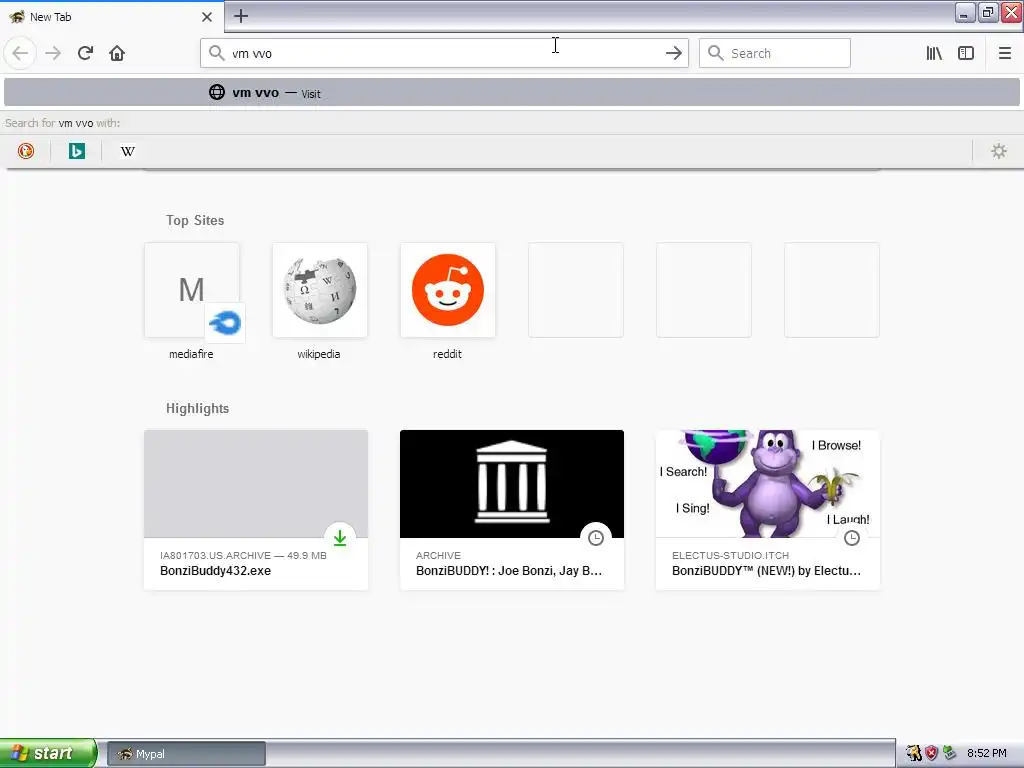The width and height of the screenshot is (1024, 768).
Task: Click the BonziBuddy432.exe file name
Action: click(216, 571)
